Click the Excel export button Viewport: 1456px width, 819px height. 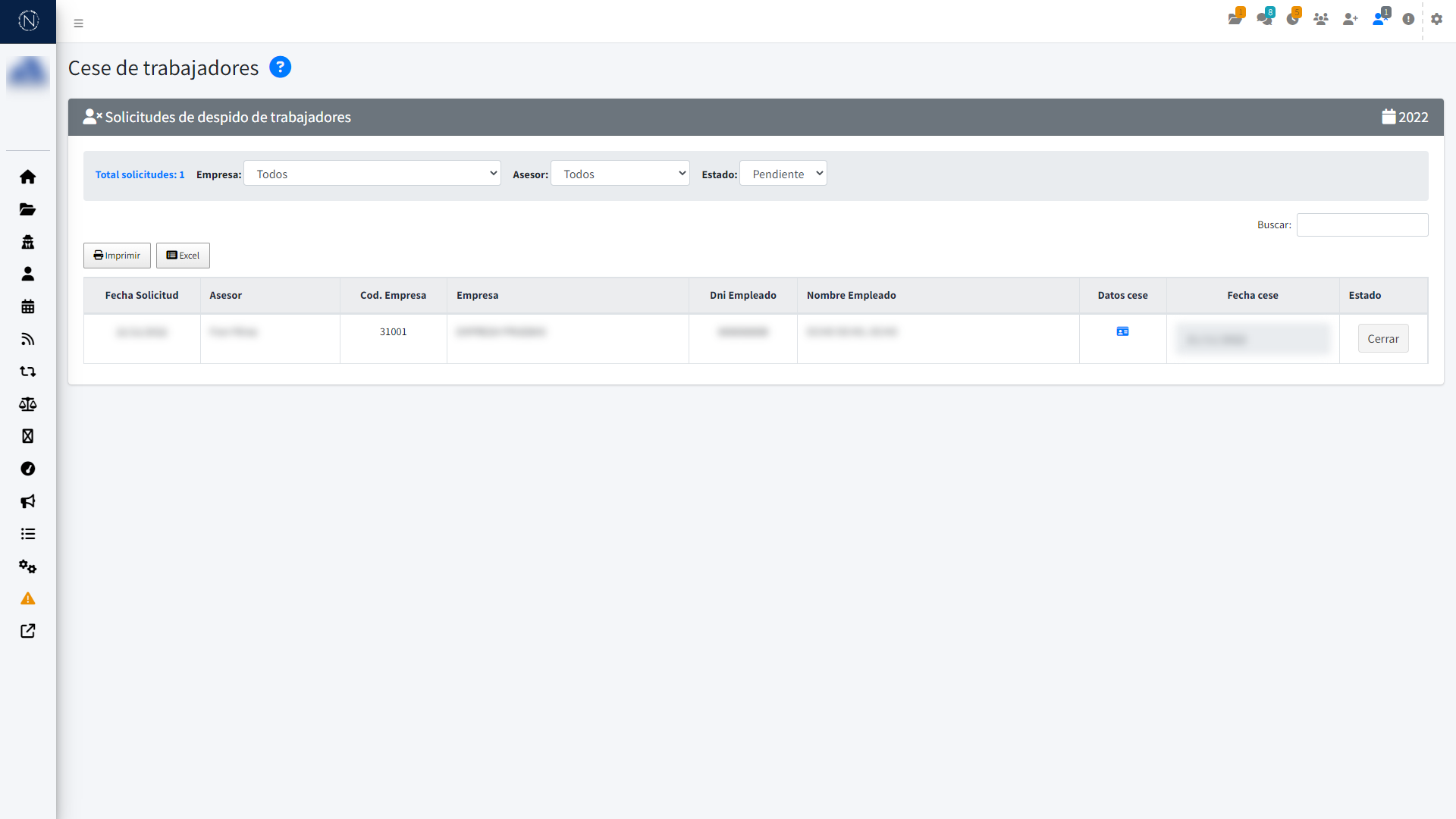[x=183, y=256]
